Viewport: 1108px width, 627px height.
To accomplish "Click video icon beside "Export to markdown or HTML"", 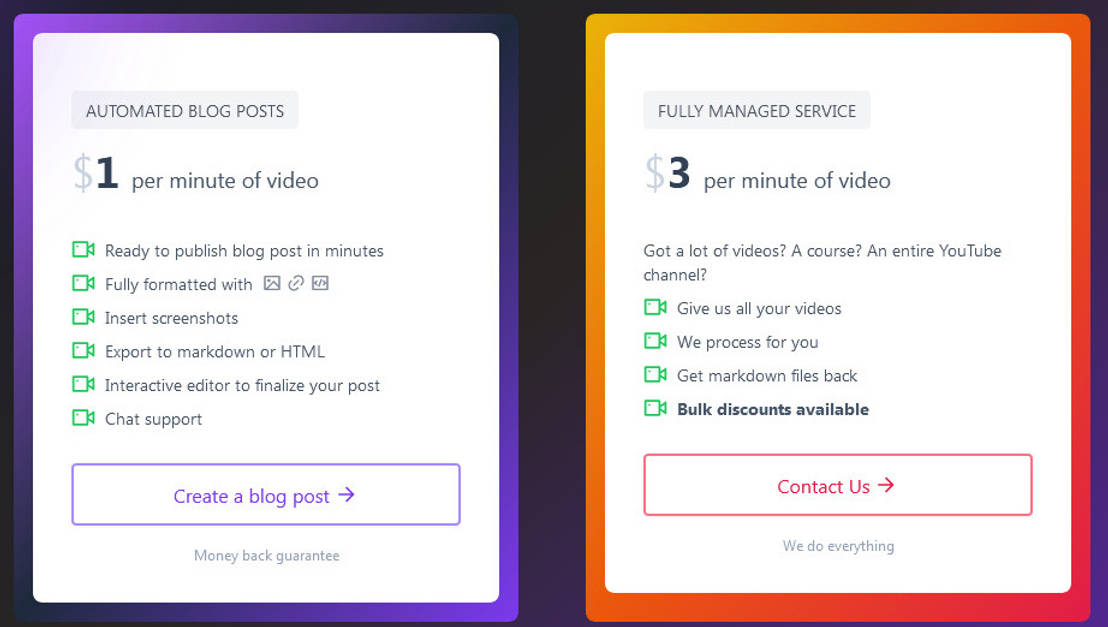I will click(83, 351).
